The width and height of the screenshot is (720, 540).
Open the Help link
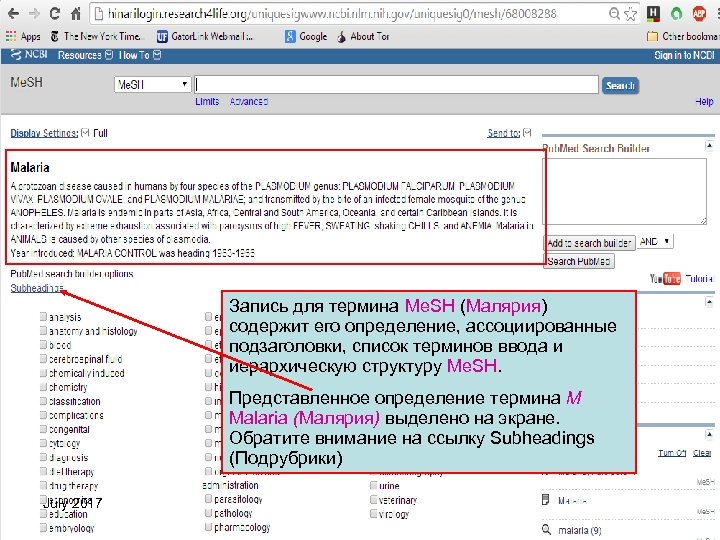(704, 101)
